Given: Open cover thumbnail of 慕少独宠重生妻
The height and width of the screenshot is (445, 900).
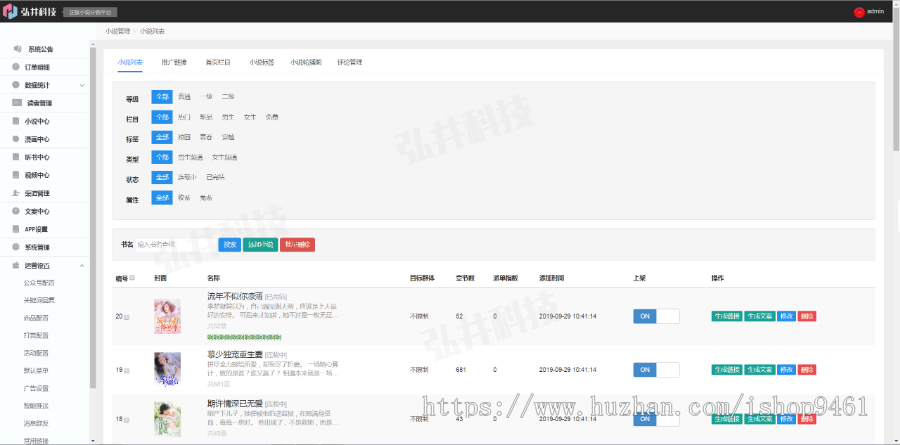Looking at the screenshot, I should tap(167, 369).
